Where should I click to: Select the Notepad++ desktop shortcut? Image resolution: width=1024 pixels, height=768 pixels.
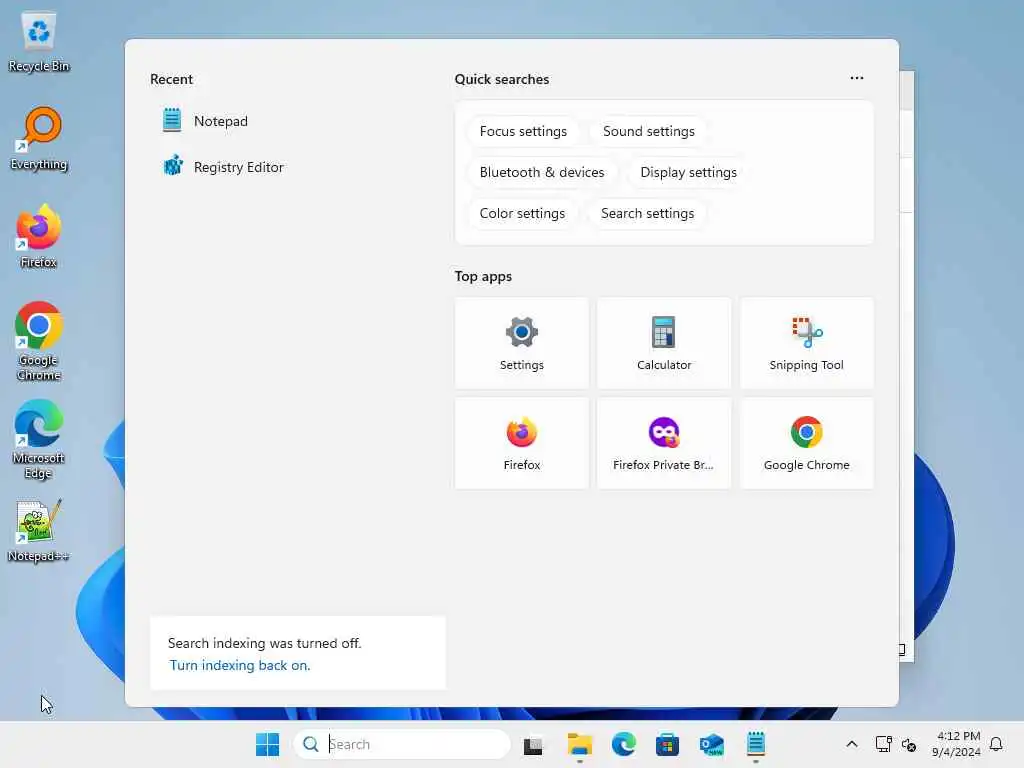click(x=39, y=530)
